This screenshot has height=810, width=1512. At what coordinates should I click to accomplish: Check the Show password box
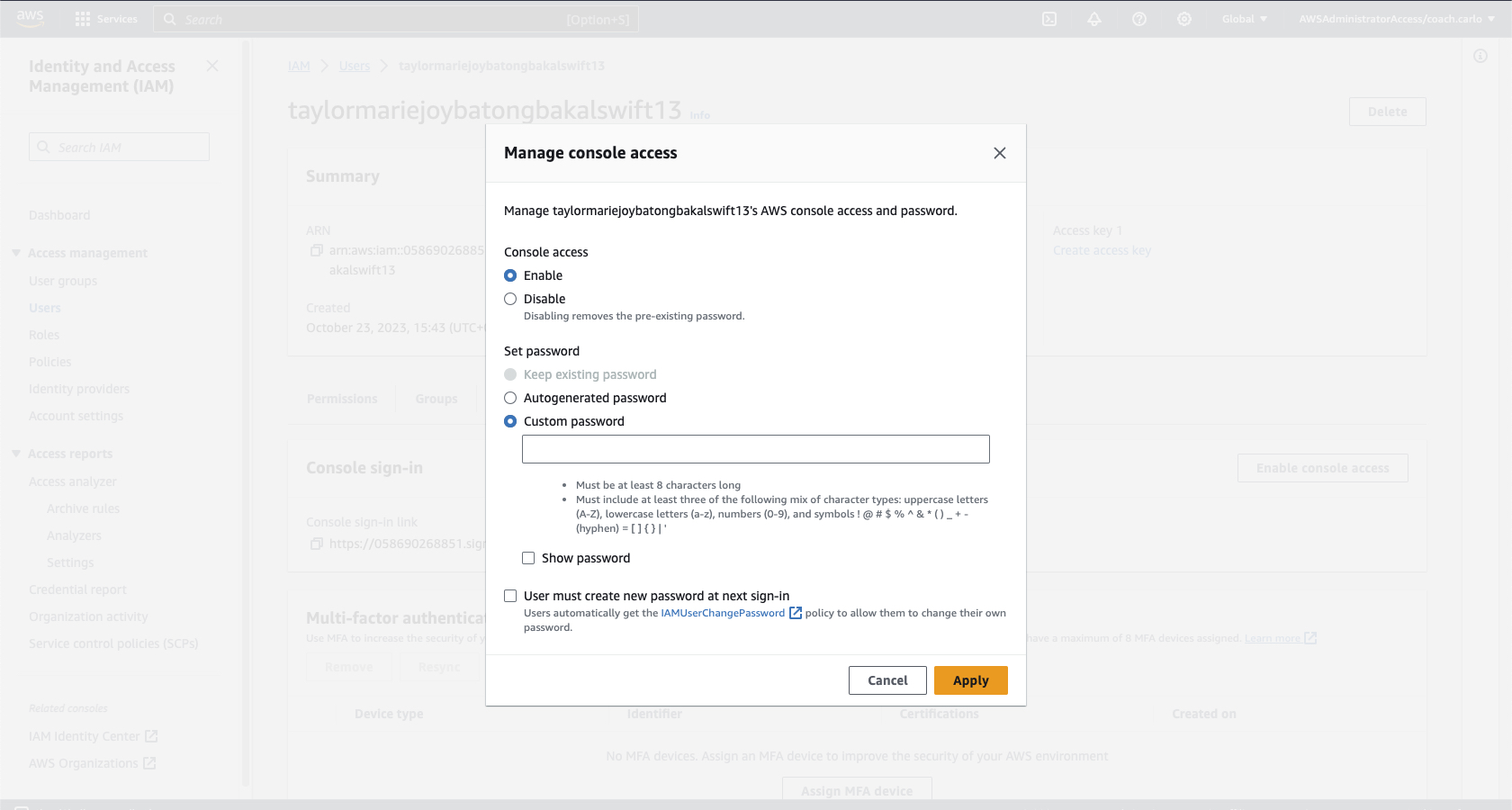[x=528, y=558]
